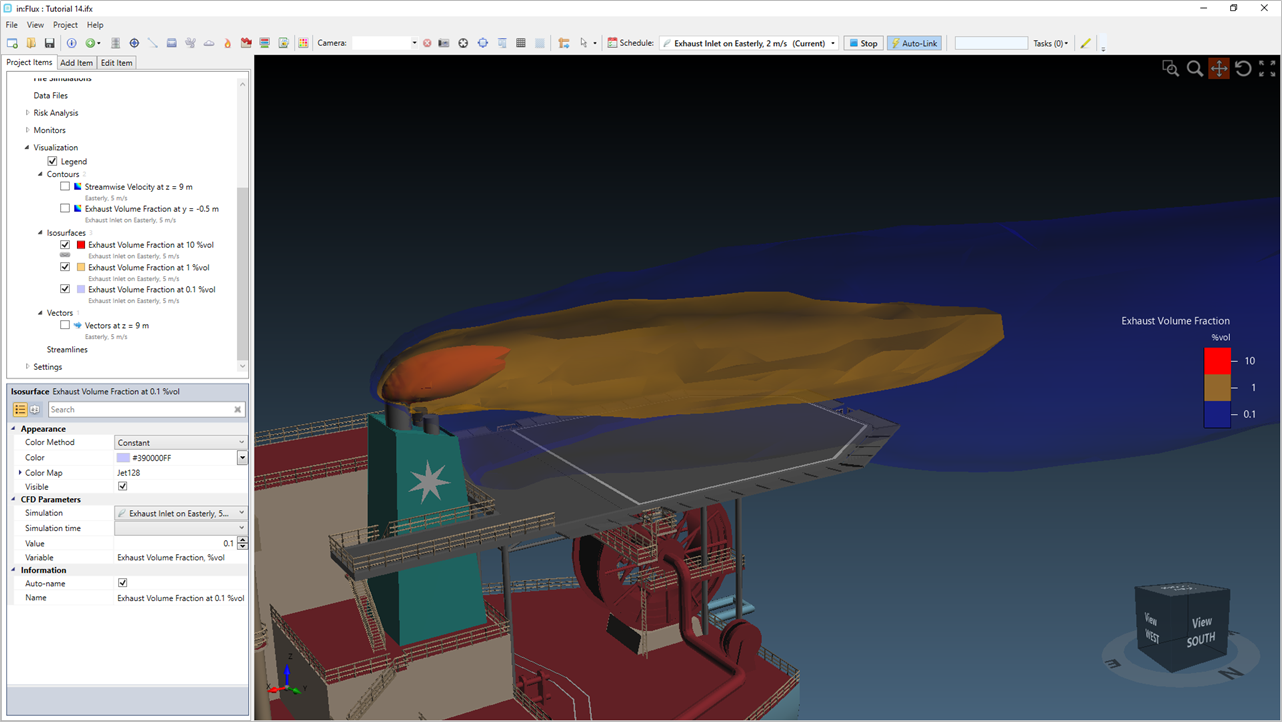Open the Schedule simulation dropdown
The image size is (1282, 722).
(x=833, y=43)
